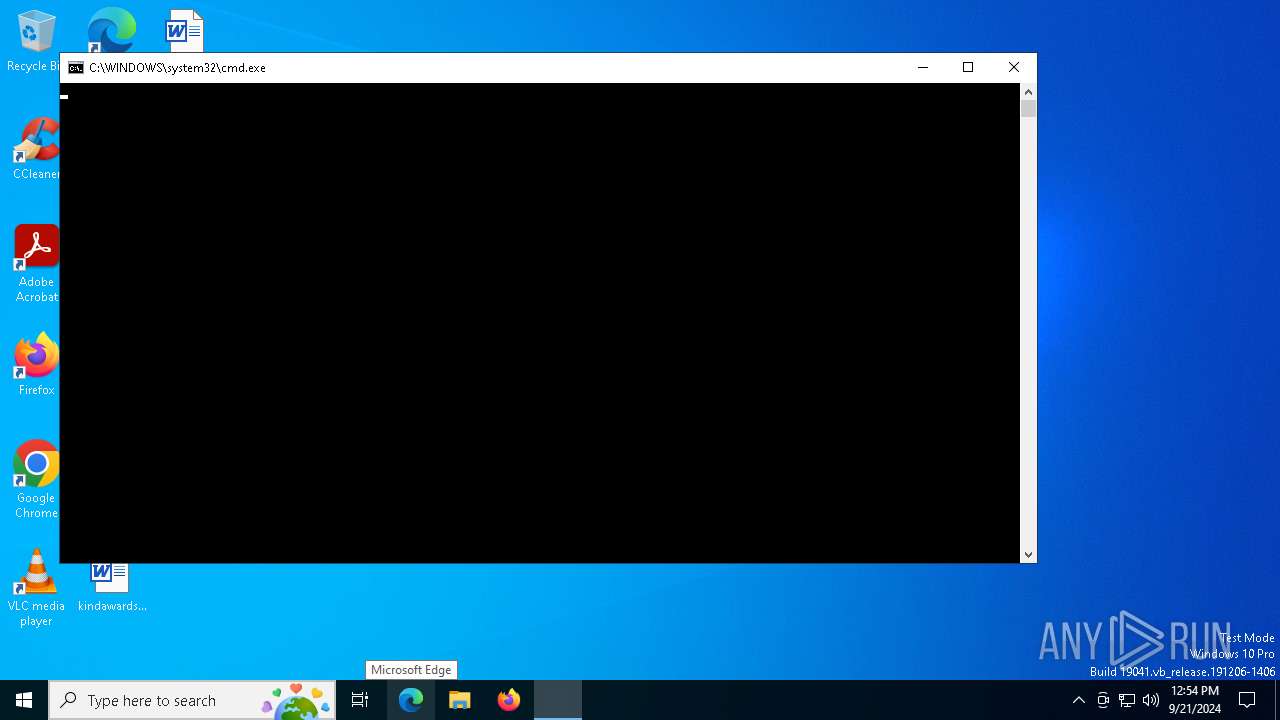Click the scroll down arrow in cmd window
The width and height of the screenshot is (1280, 720).
1028,554
